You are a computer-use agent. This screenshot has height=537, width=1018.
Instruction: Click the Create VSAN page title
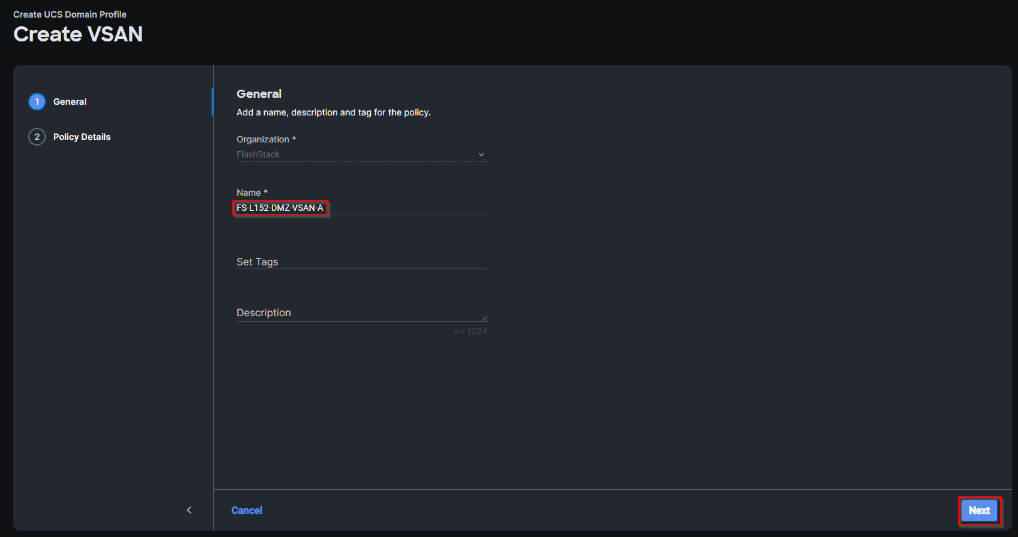tap(78, 35)
